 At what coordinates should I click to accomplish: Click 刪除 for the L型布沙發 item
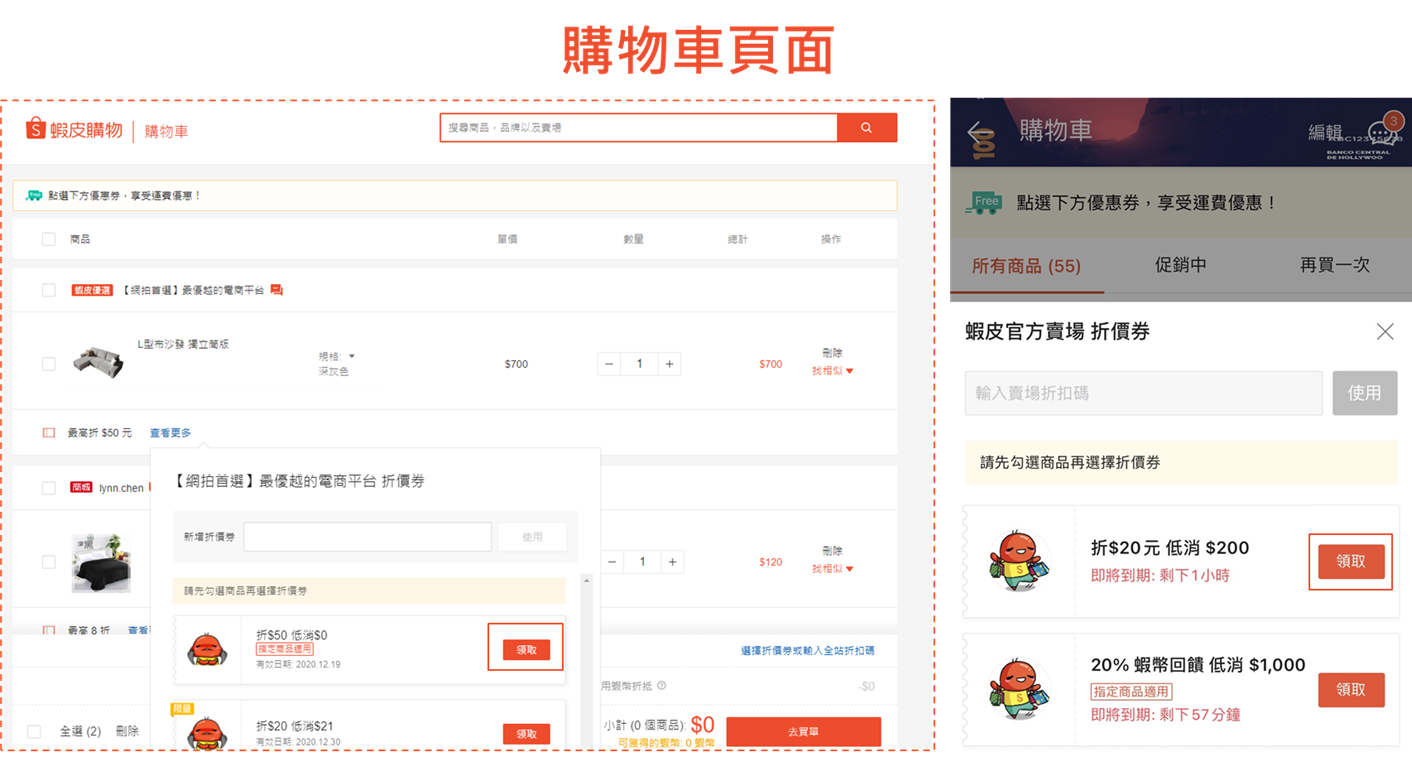point(832,353)
